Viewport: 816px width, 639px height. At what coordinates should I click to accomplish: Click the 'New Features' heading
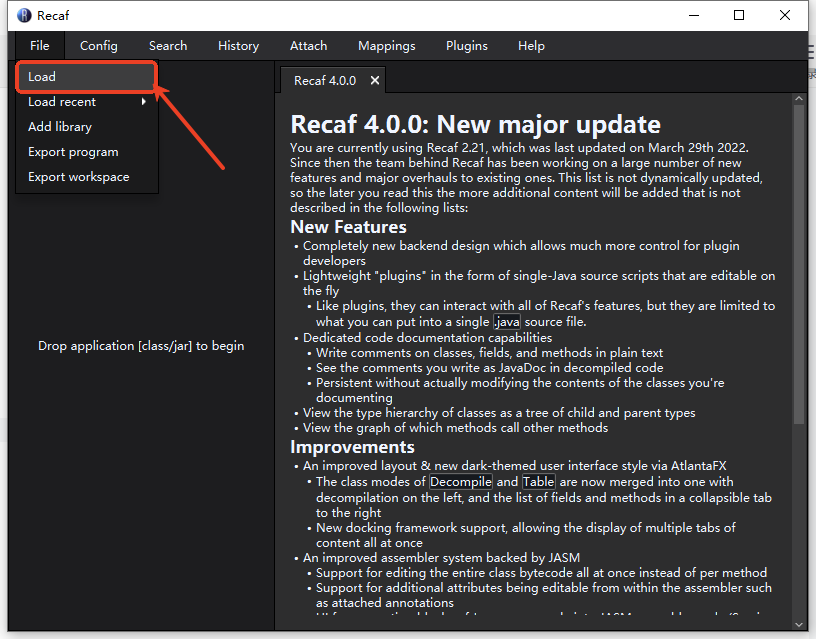click(348, 227)
